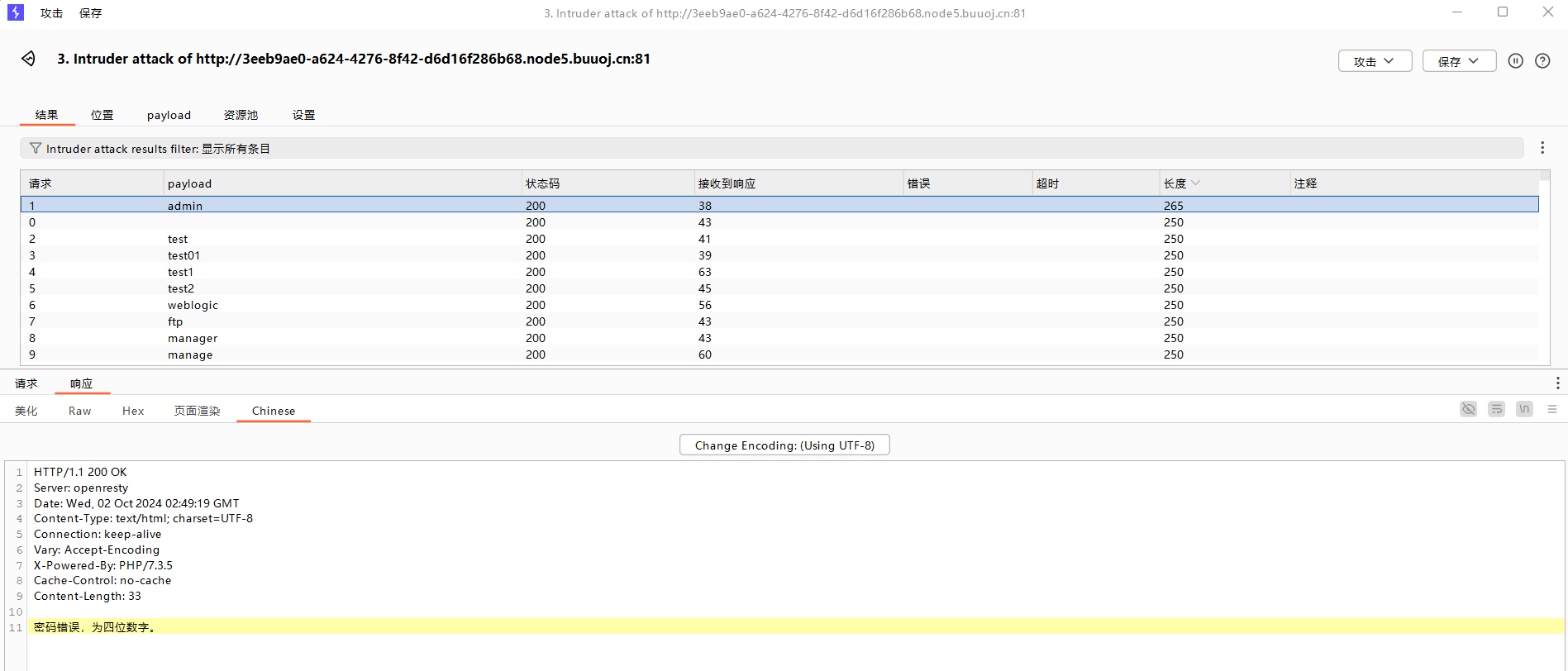Click the 265 length value in admin row

click(1174, 206)
